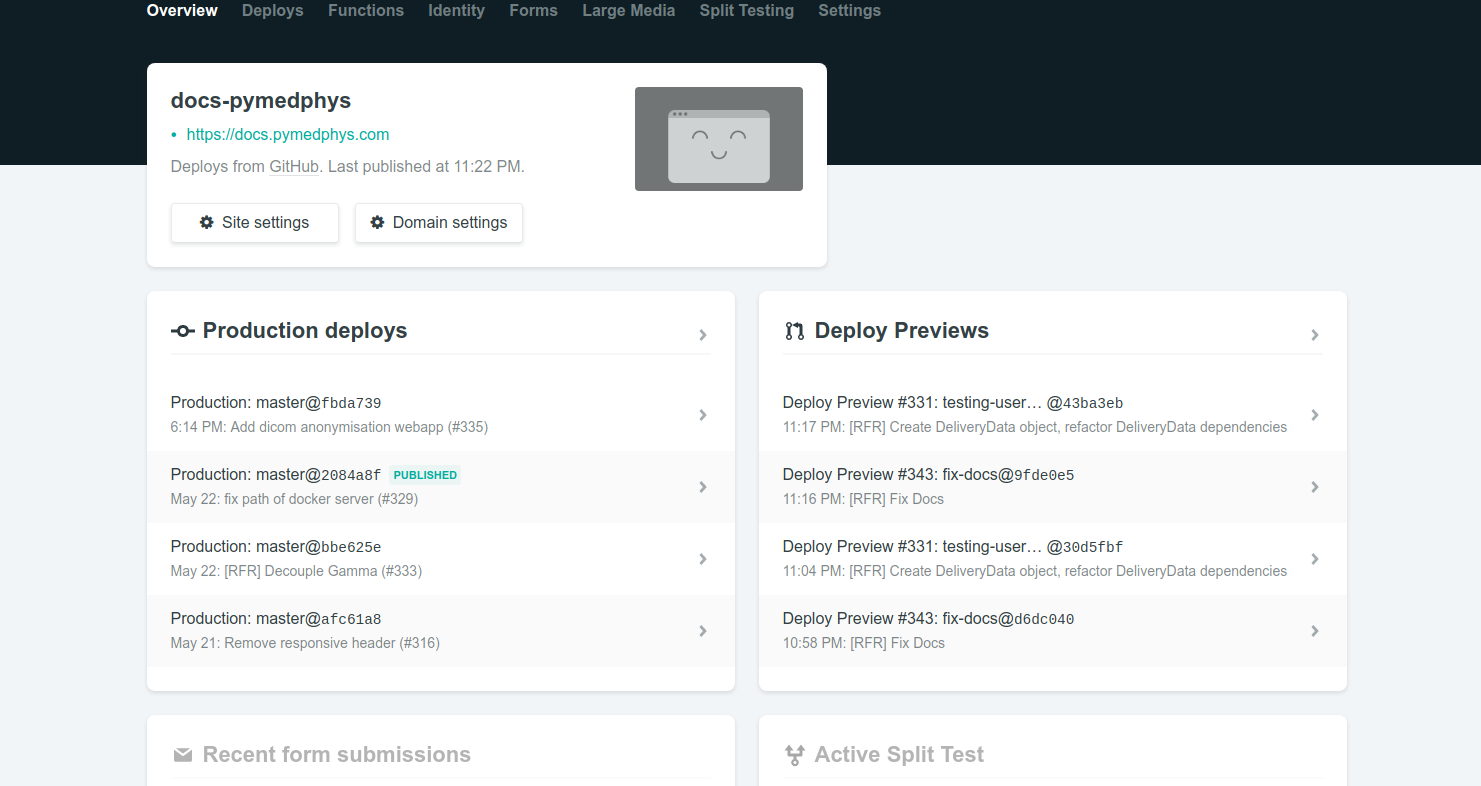
Task: Open details chevron for master@fbda739 deploy
Action: pos(703,414)
